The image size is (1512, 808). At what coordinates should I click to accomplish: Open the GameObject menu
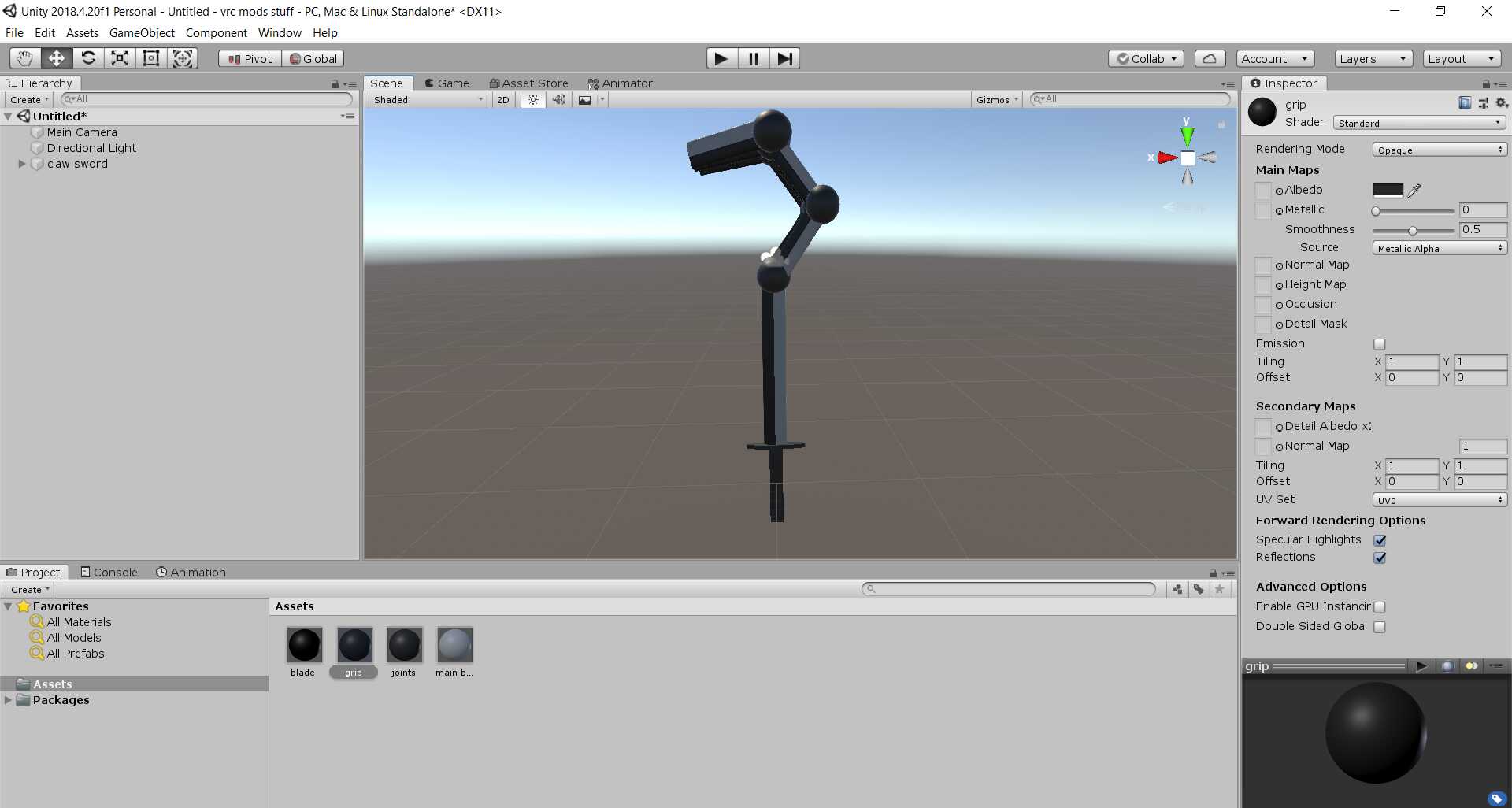[x=142, y=33]
